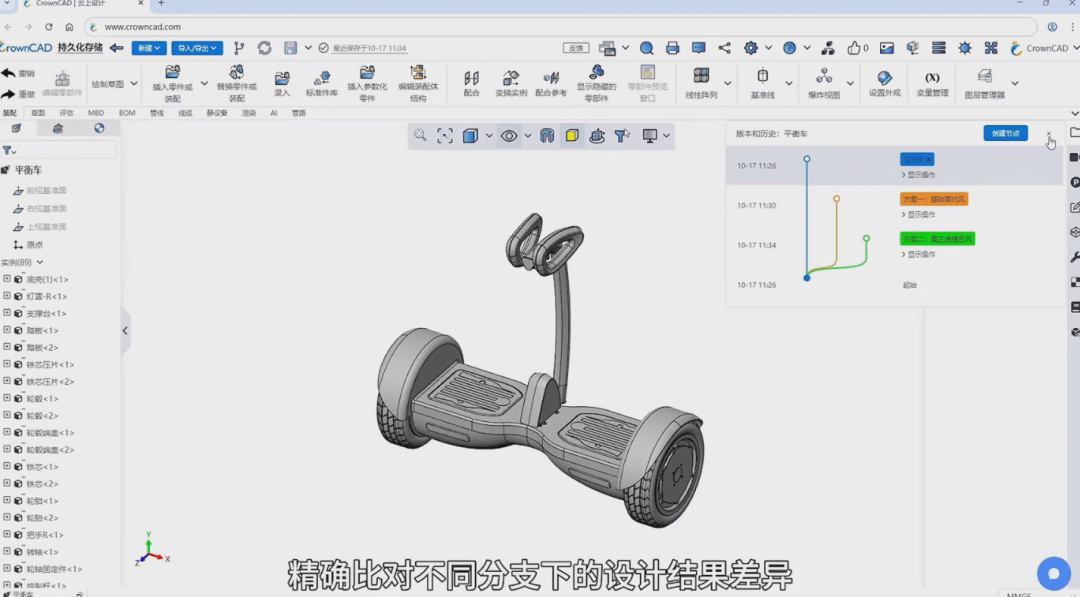
Task: Expand the 底壳(1)<1> tree node
Action: click(x=7, y=279)
